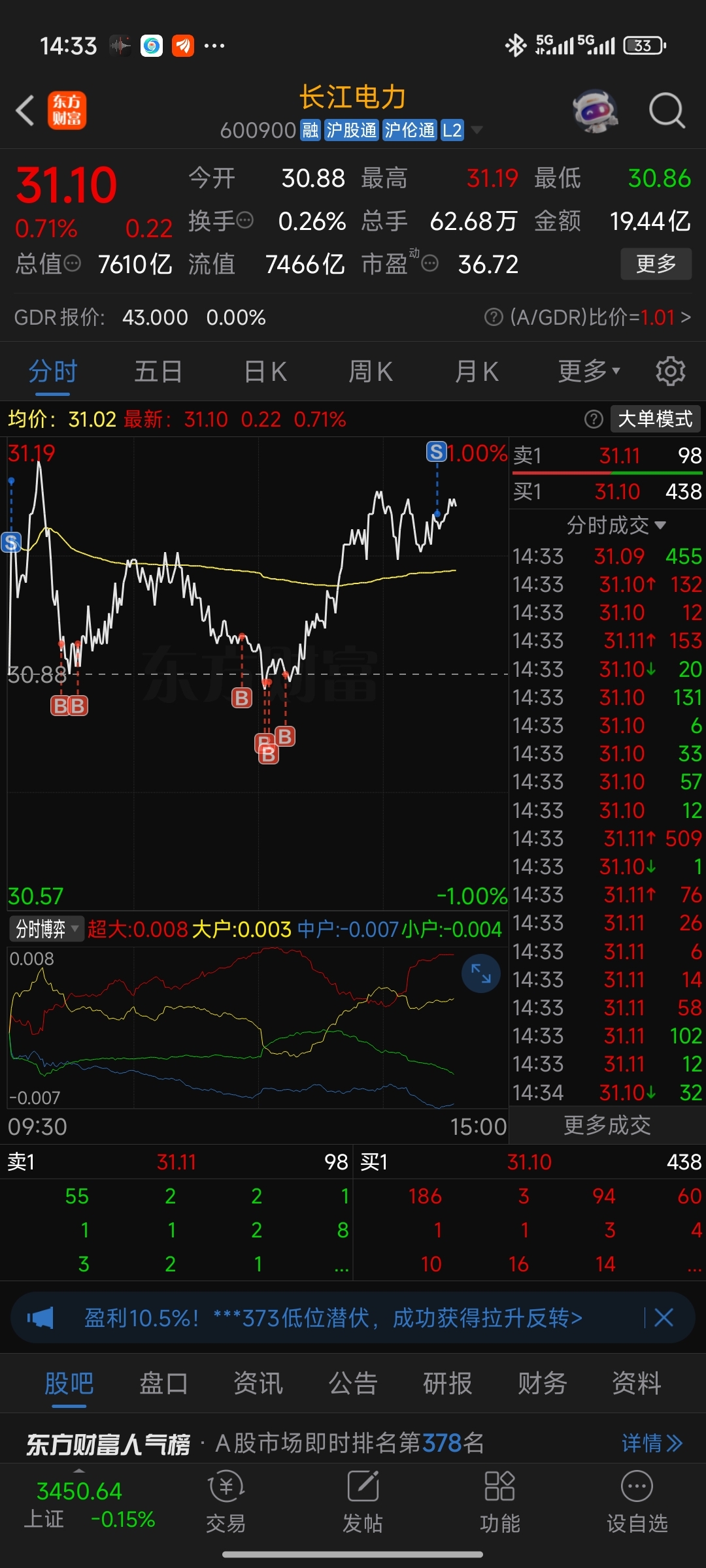
Task: Switch to 周K chart tab
Action: (371, 371)
